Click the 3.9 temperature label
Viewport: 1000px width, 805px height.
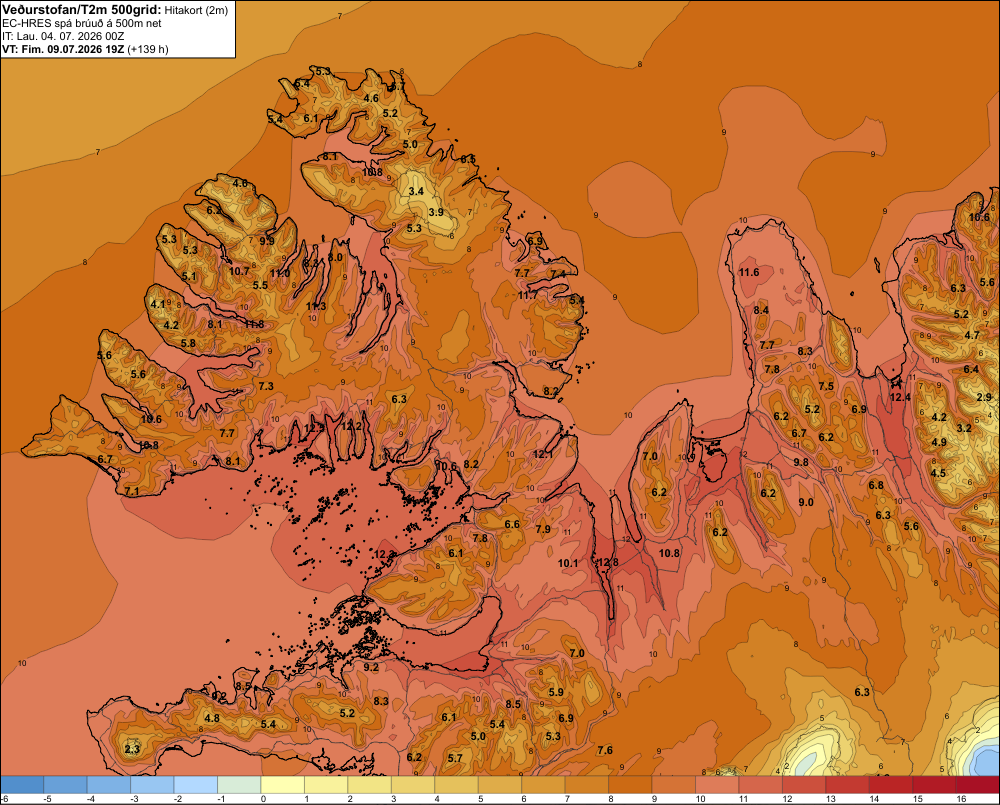(x=436, y=212)
